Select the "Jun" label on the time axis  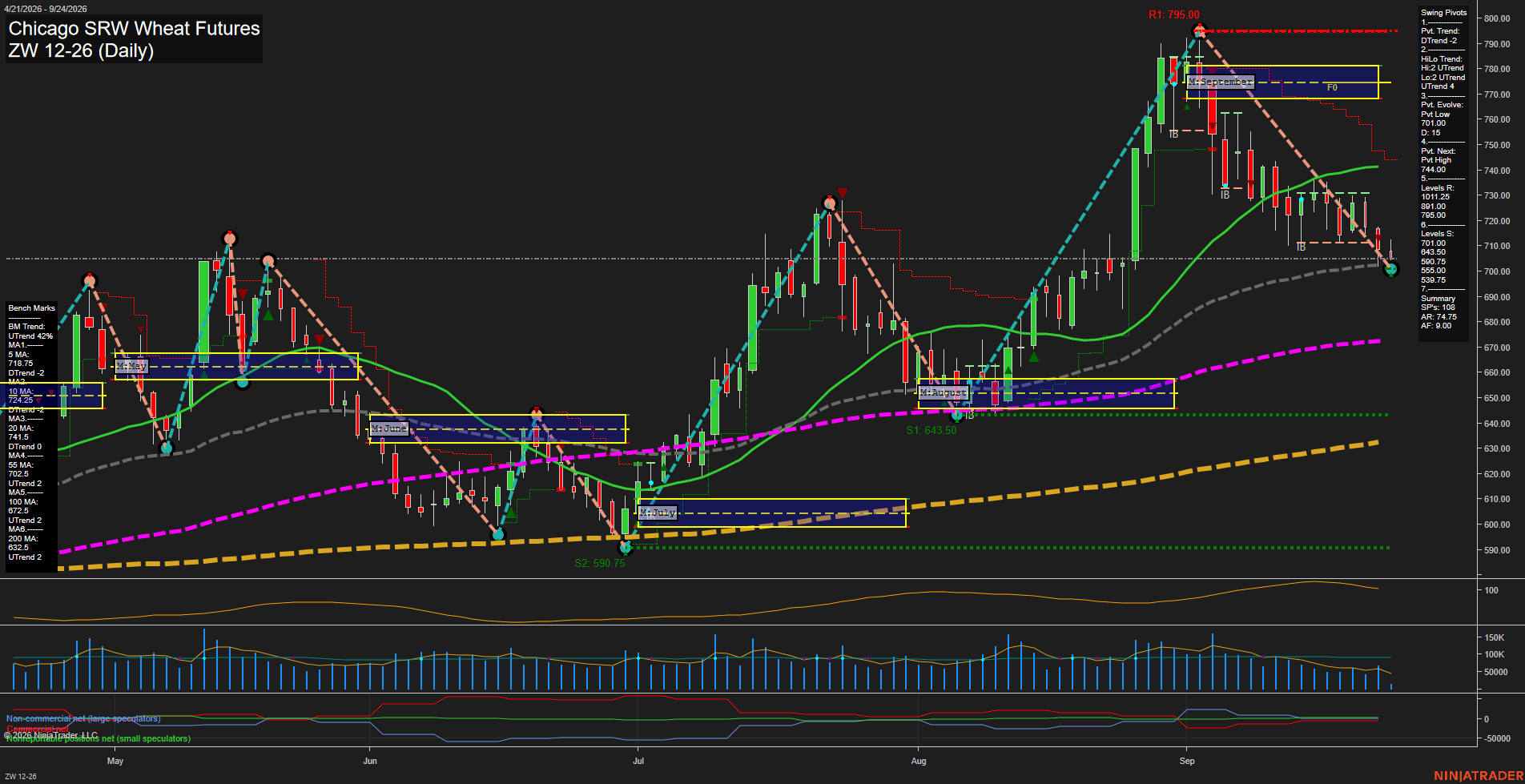coord(370,761)
